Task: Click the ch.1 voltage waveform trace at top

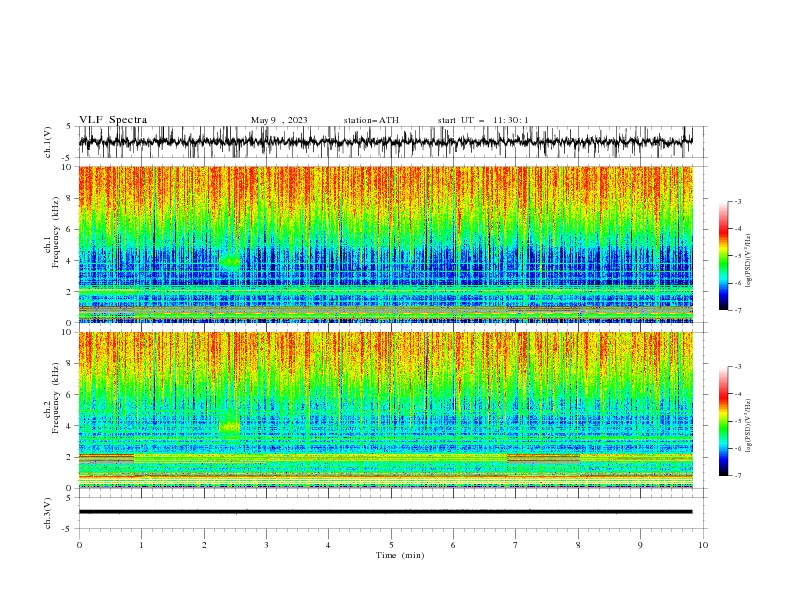Action: [386, 142]
